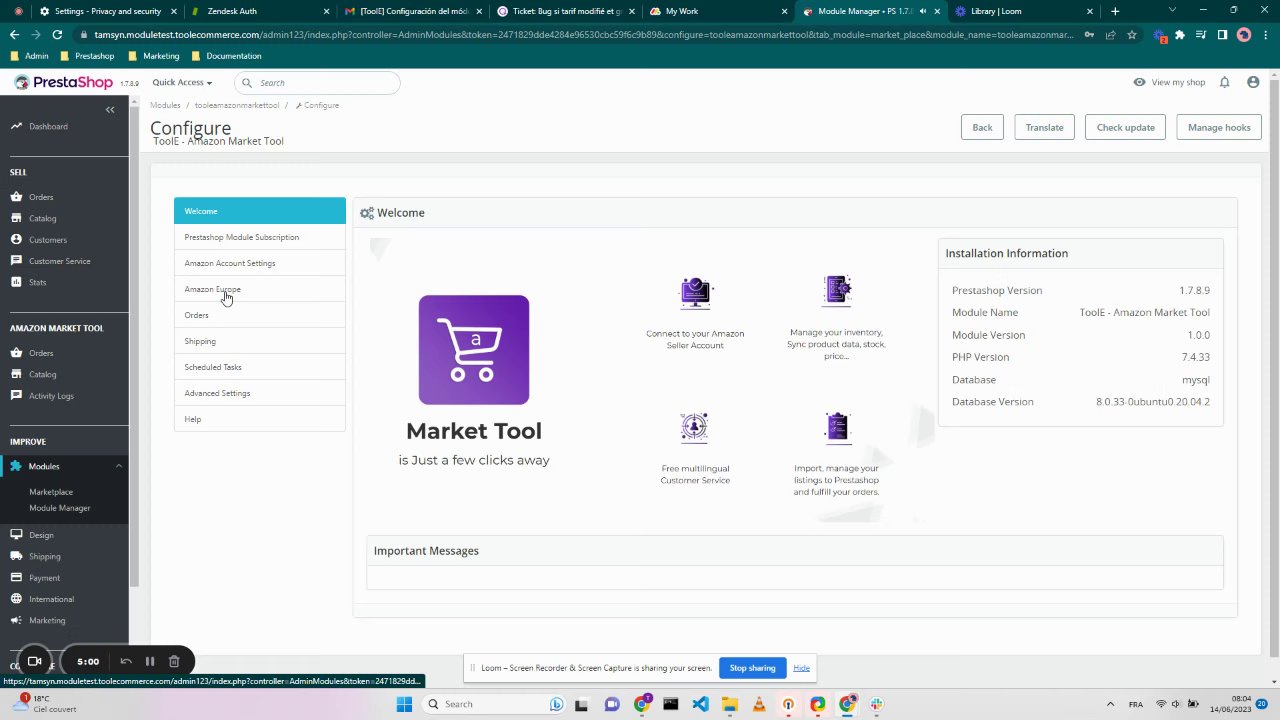Open the employee profile avatar menu
Viewport: 1280px width, 720px height.
(x=1253, y=82)
